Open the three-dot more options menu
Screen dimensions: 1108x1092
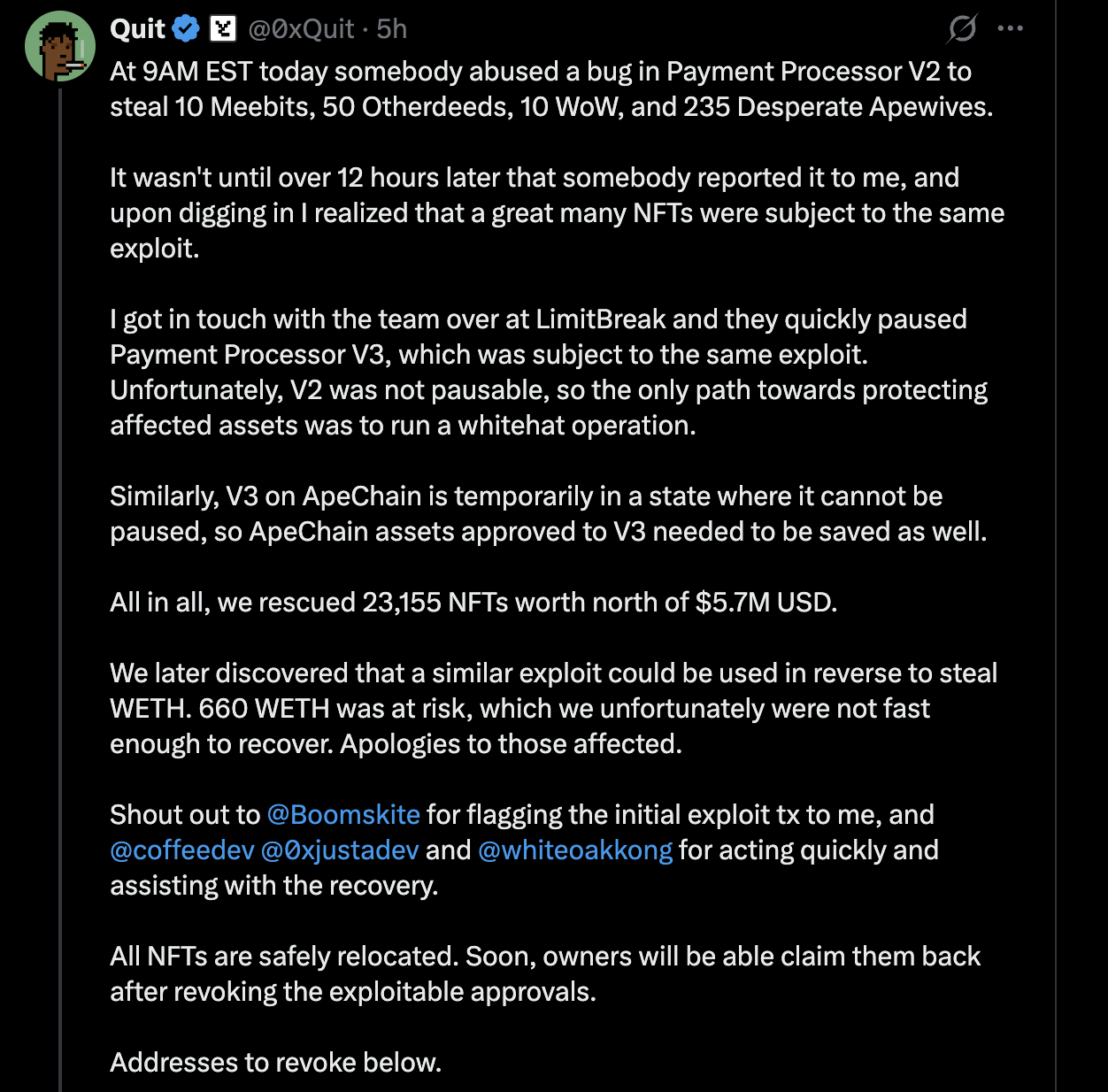(1010, 29)
